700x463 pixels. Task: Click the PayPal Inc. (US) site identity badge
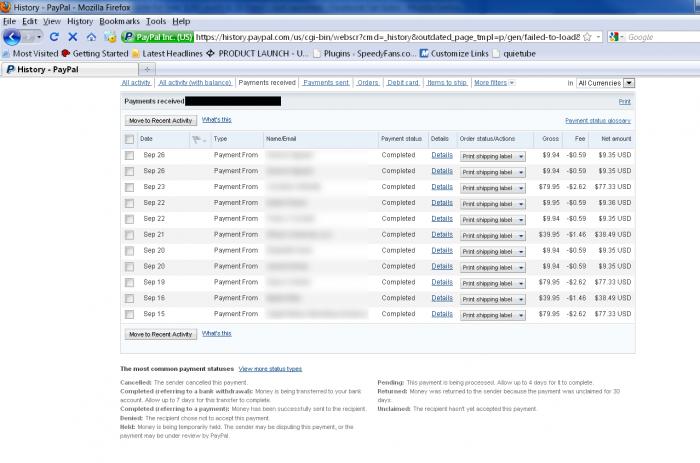[158, 37]
